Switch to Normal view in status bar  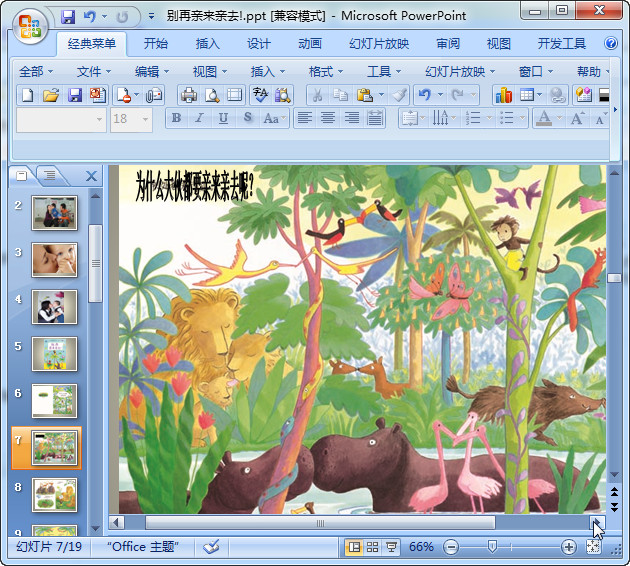pos(354,547)
